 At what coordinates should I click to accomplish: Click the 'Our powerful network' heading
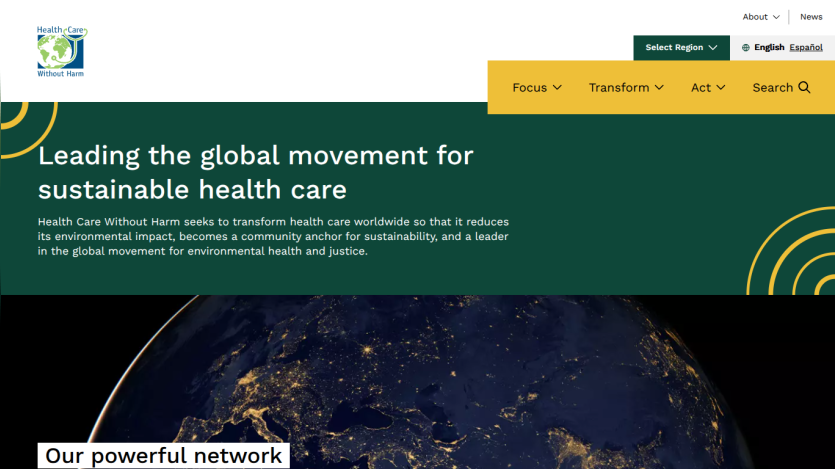coord(163,456)
